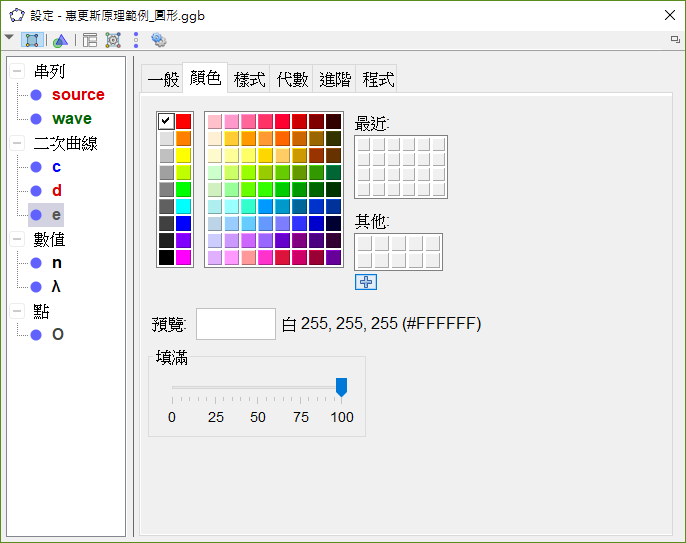Select the wave list object
The image size is (686, 543).
(72, 119)
